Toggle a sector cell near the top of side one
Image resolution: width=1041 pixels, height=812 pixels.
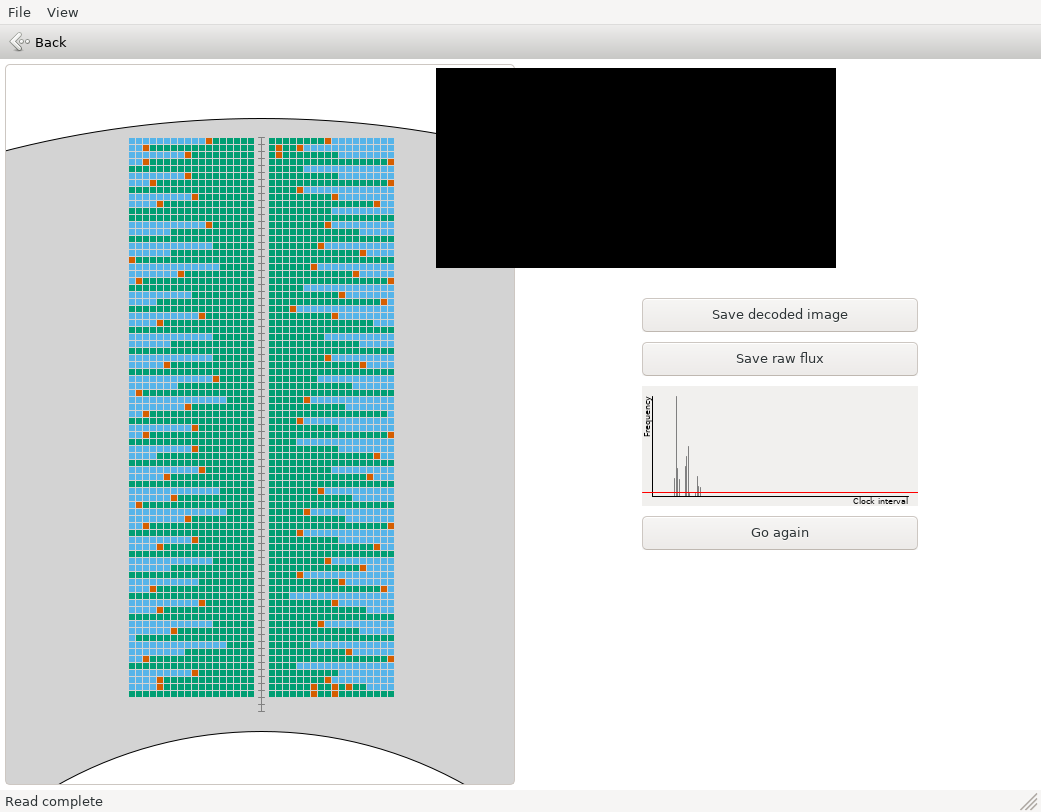coord(160,141)
